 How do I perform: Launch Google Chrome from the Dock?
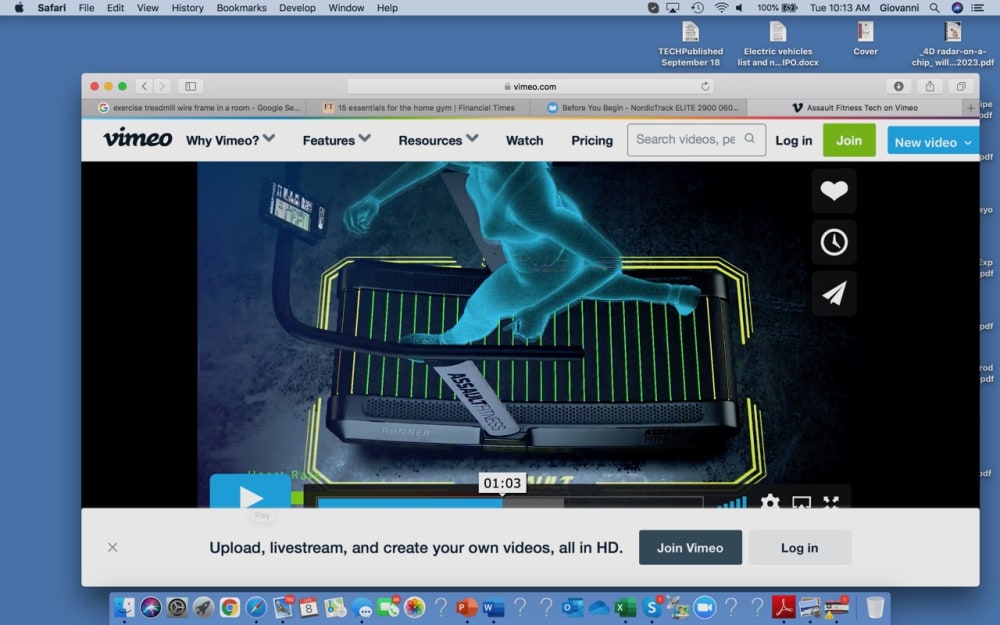[x=230, y=607]
